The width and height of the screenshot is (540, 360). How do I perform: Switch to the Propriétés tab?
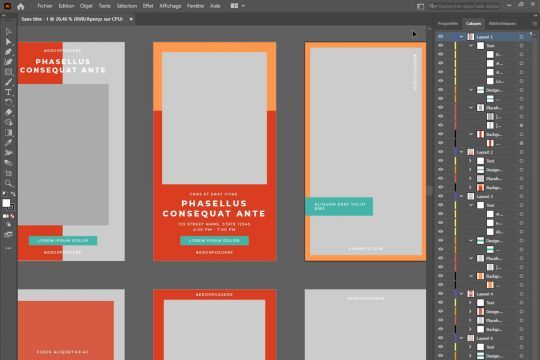coord(448,24)
